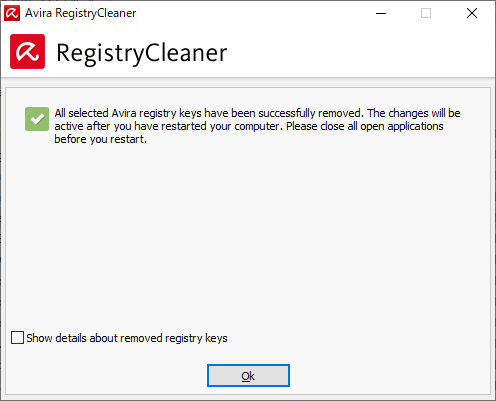
Task: Tick the Show details checkbox box
Action: (17, 337)
